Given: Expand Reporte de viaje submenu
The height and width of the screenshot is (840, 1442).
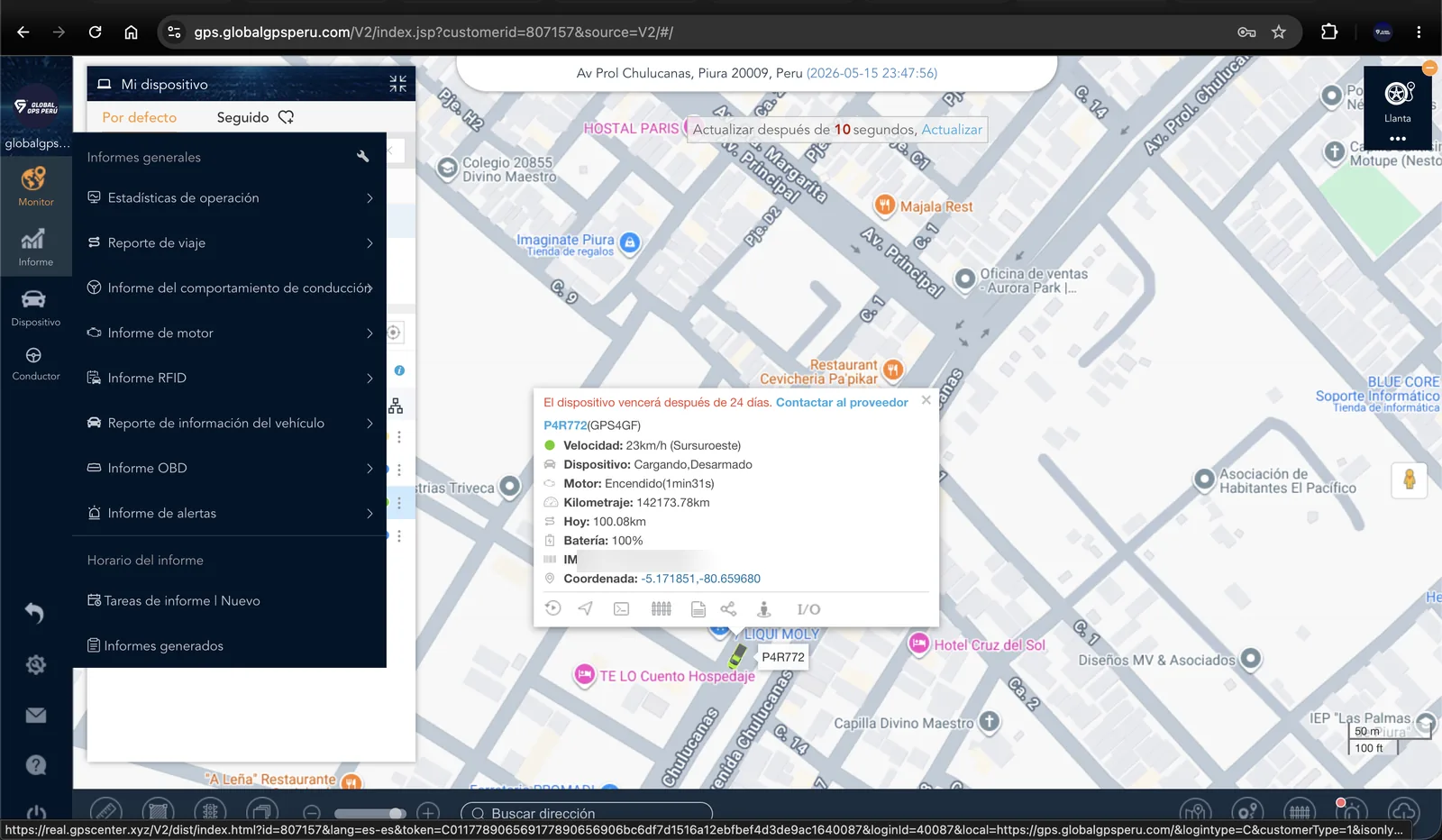Looking at the screenshot, I should pos(229,243).
